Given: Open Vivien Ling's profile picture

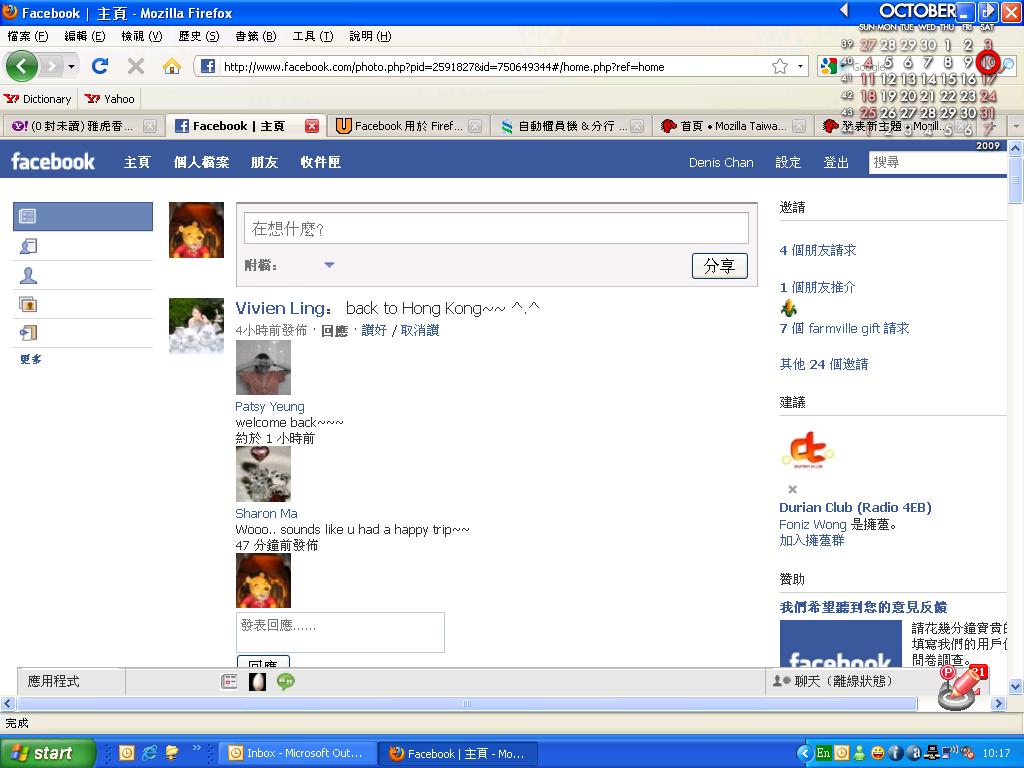Looking at the screenshot, I should 197,326.
